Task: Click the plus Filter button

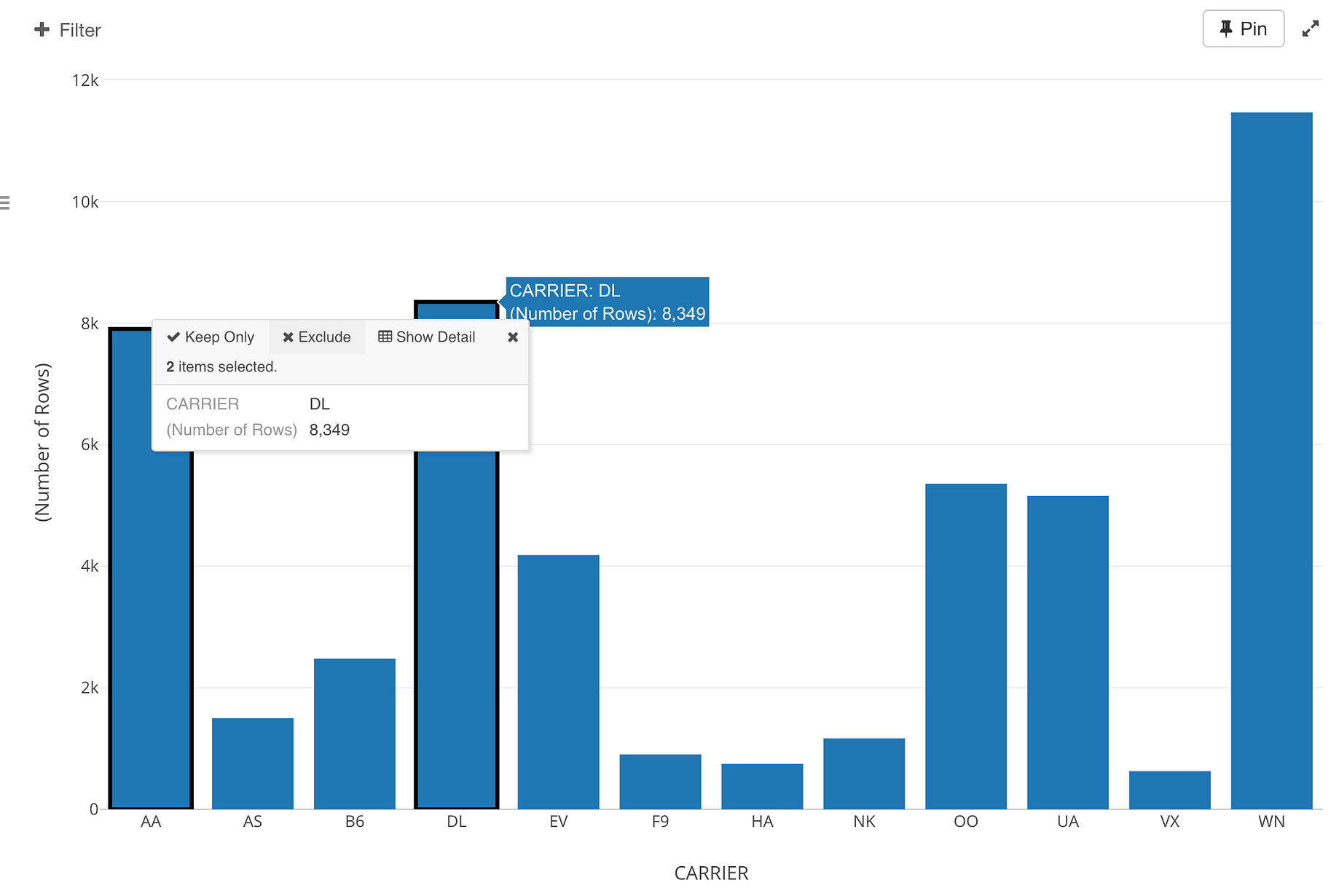Action: [x=67, y=30]
